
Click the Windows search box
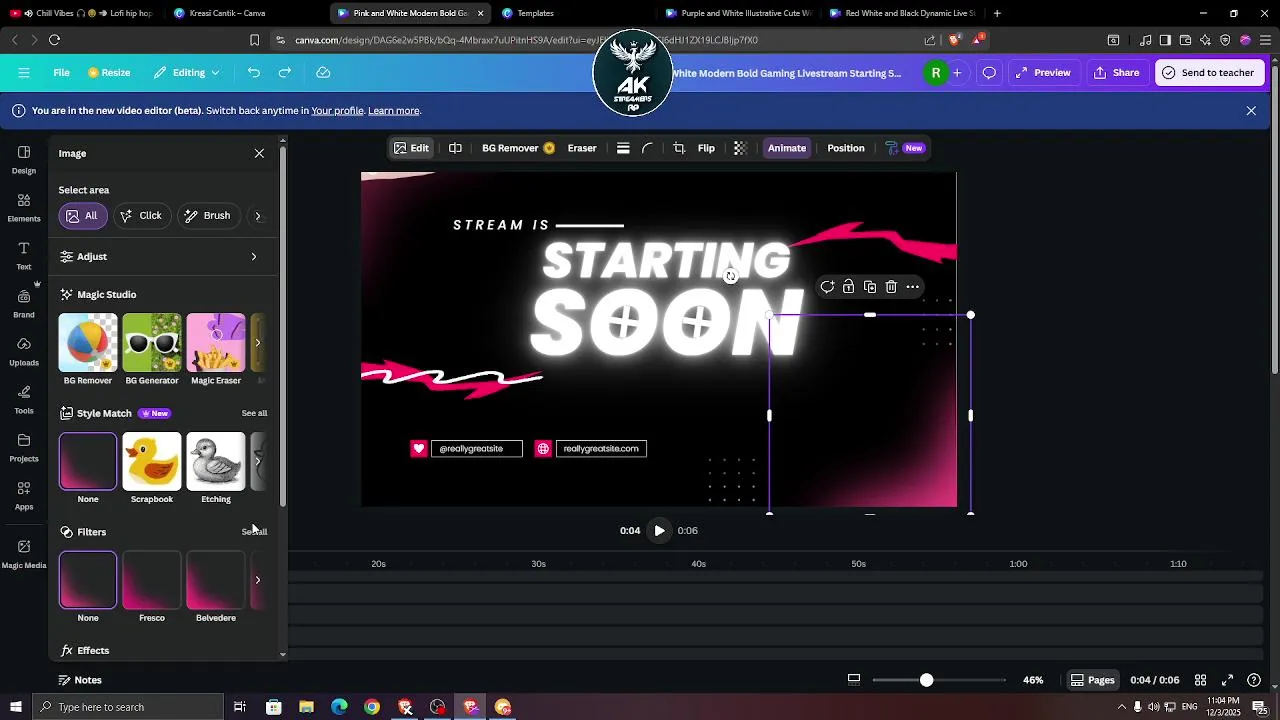[x=128, y=707]
